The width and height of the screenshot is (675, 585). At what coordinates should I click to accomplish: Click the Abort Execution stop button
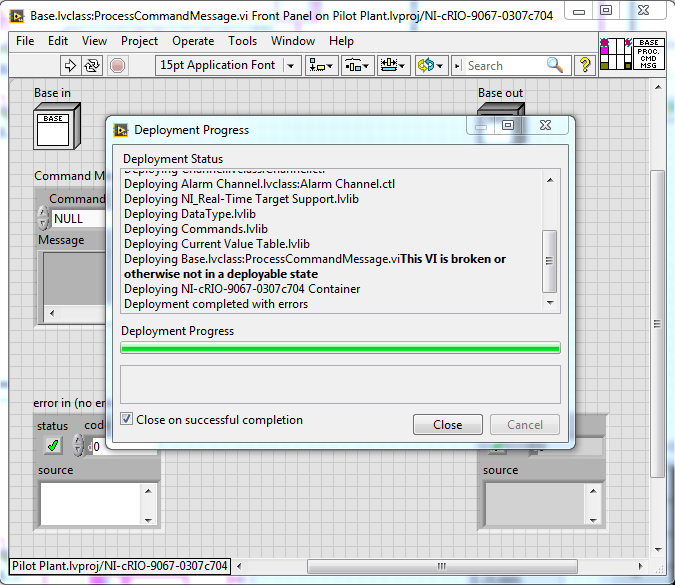[x=117, y=66]
